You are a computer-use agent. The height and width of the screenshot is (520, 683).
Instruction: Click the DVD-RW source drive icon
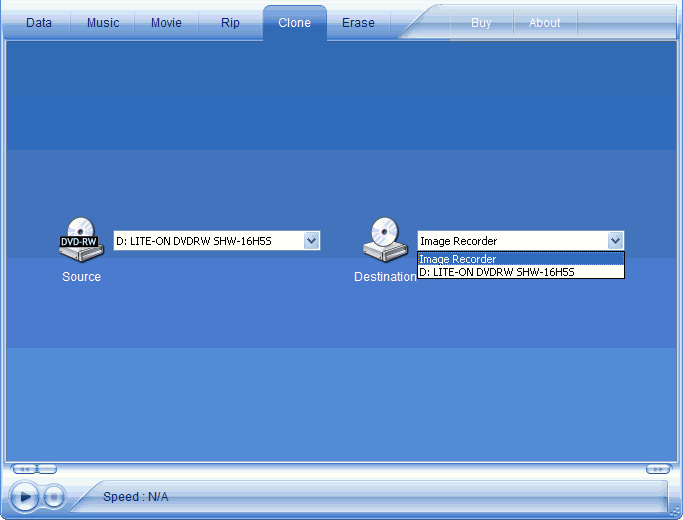pos(81,240)
